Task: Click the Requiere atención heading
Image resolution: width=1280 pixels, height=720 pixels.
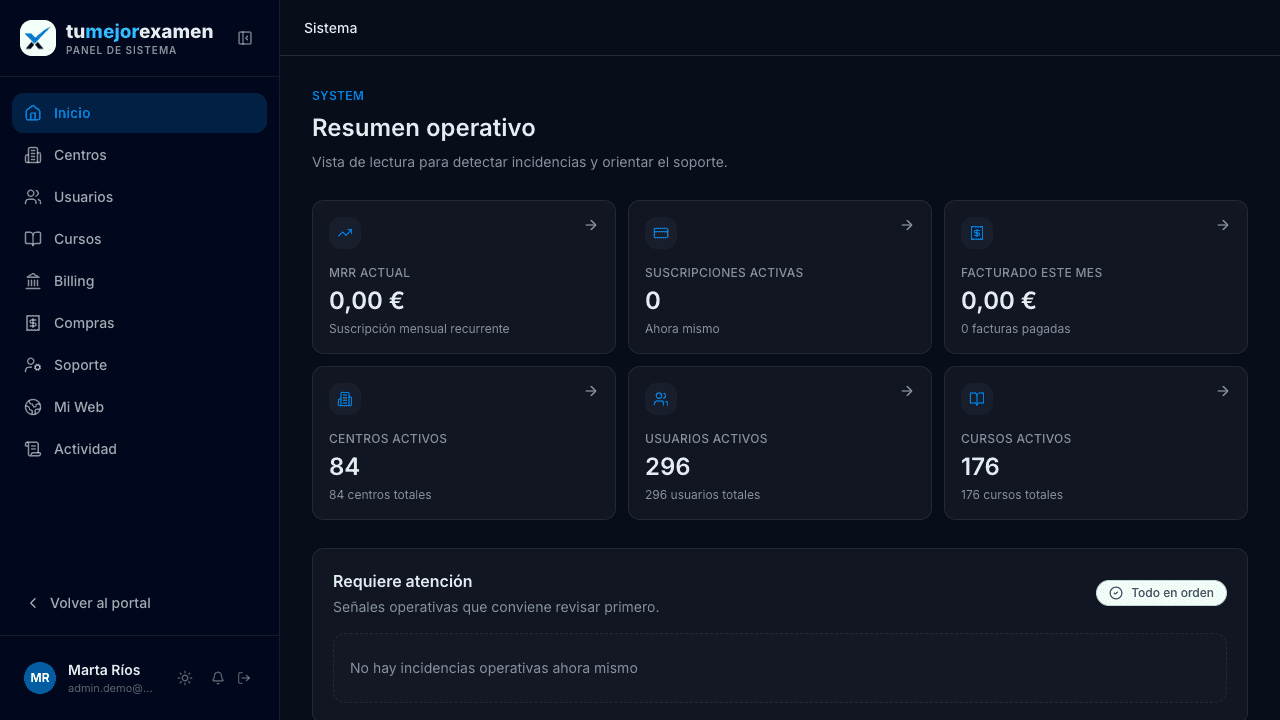Action: (402, 581)
